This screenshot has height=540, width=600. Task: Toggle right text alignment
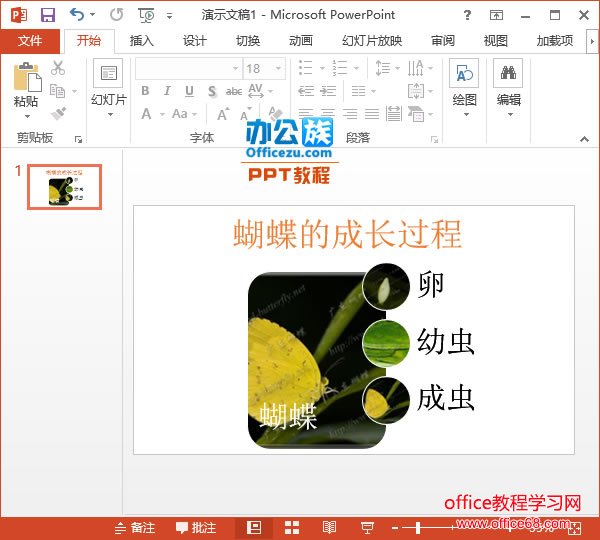point(350,114)
